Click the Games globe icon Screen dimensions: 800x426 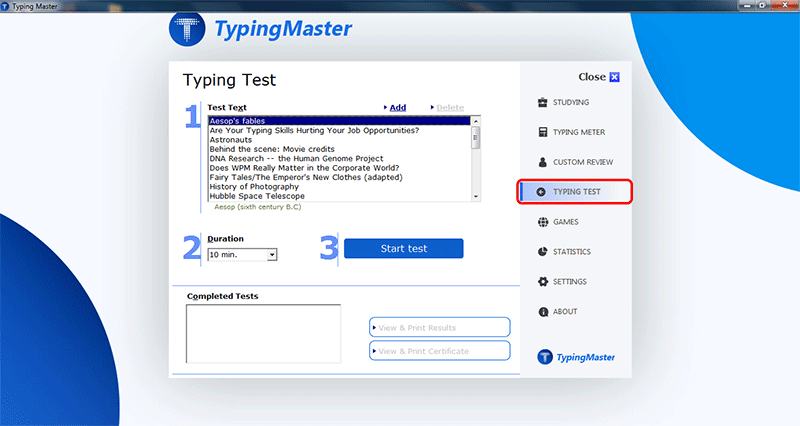coord(542,222)
